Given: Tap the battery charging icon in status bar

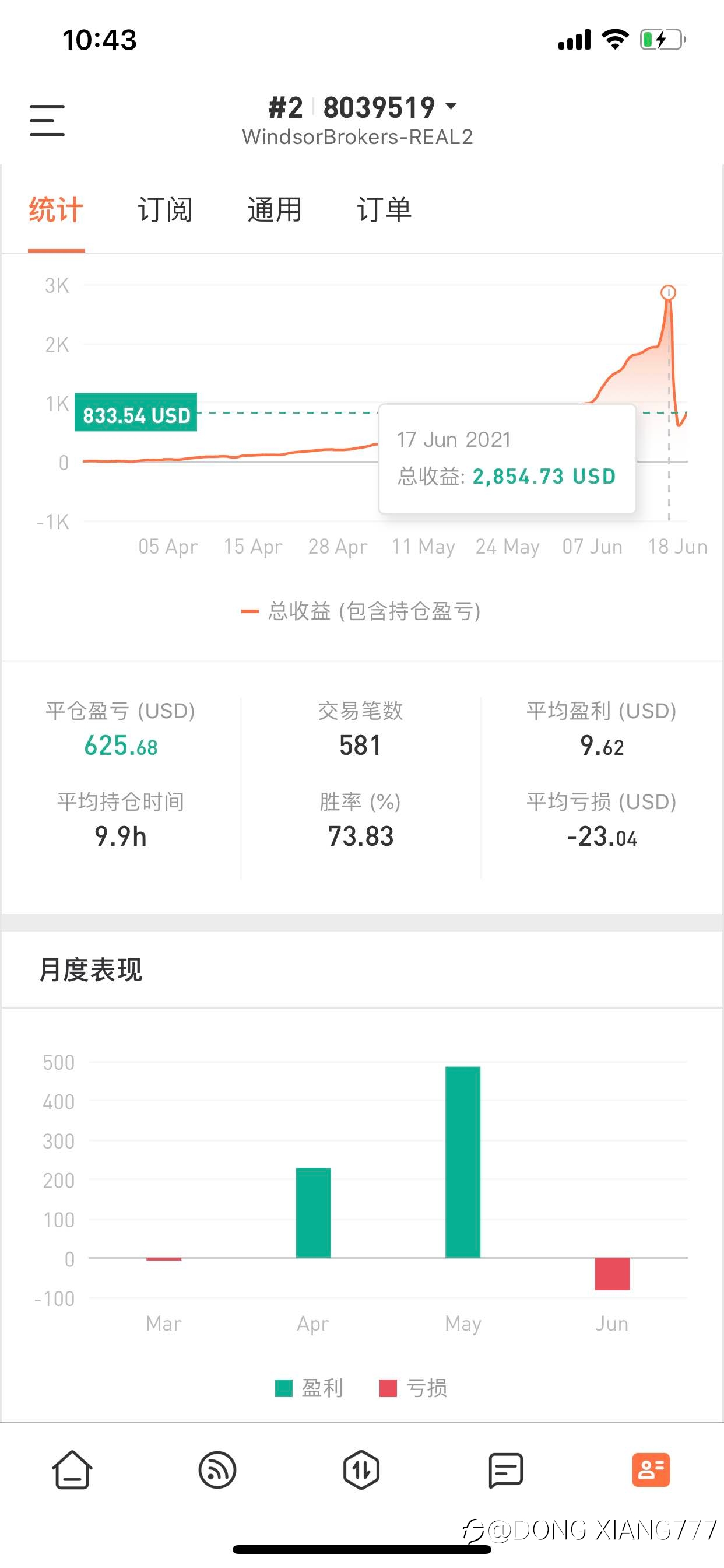Looking at the screenshot, I should click(x=663, y=40).
